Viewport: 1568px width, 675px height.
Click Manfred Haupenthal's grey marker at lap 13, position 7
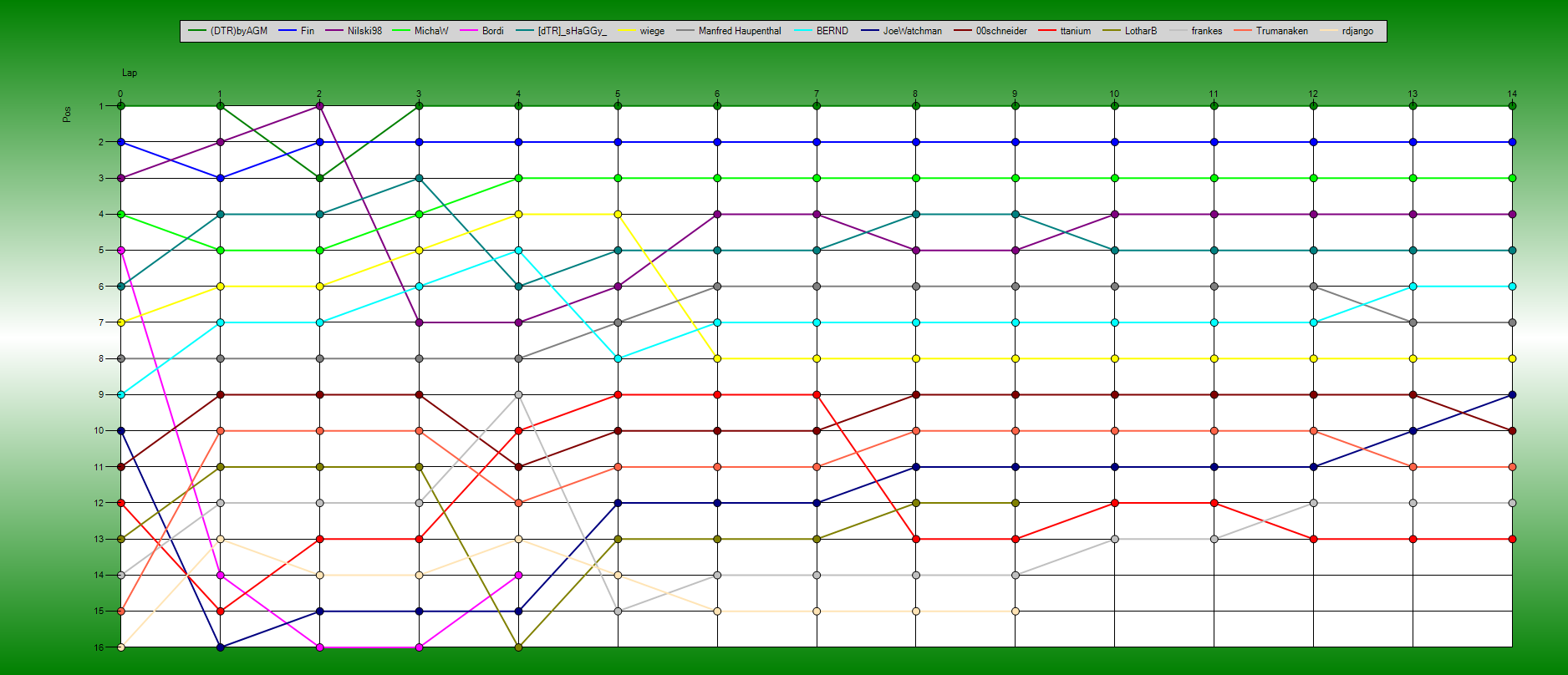coord(1413,322)
